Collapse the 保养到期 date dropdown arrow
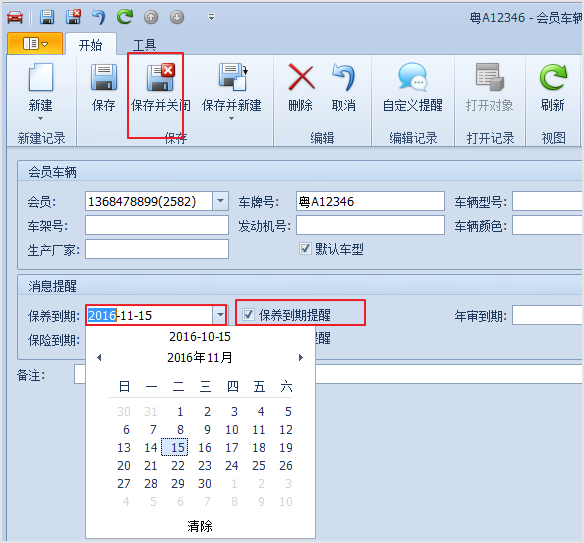584x543 pixels. [x=220, y=315]
